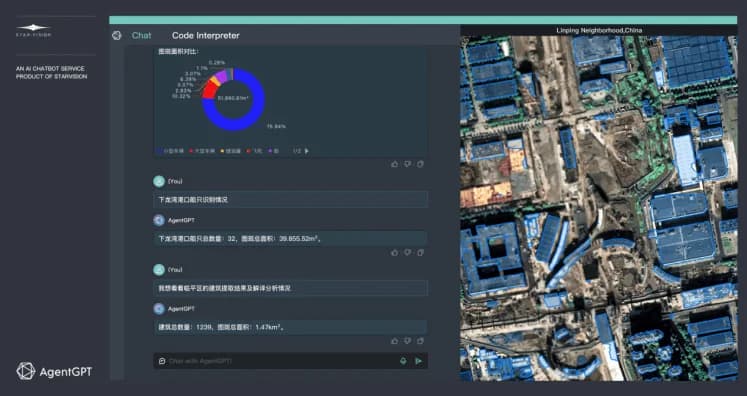
Task: Switch to the Chat tab
Action: [141, 36]
